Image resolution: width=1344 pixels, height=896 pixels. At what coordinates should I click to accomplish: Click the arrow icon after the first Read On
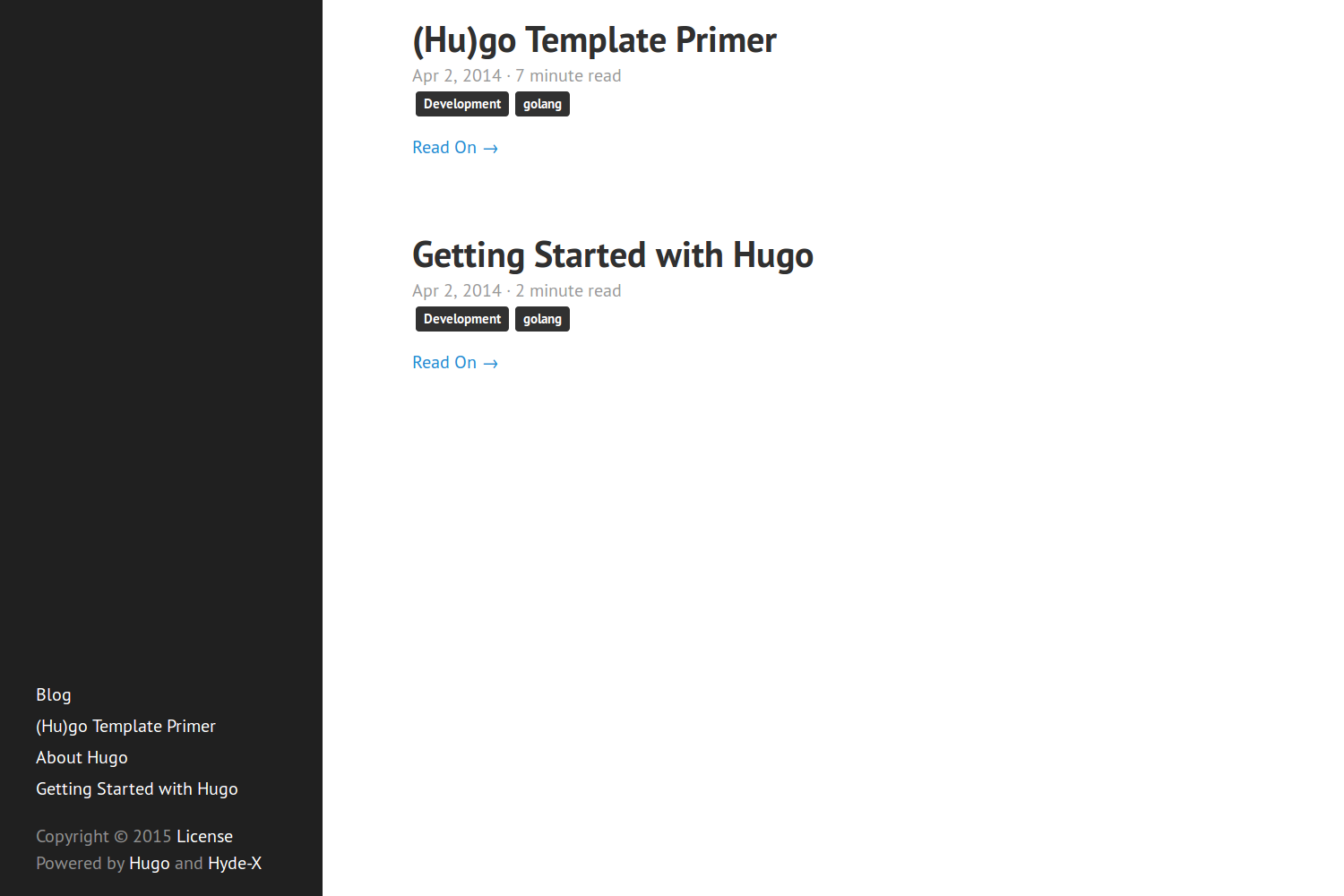coord(490,149)
